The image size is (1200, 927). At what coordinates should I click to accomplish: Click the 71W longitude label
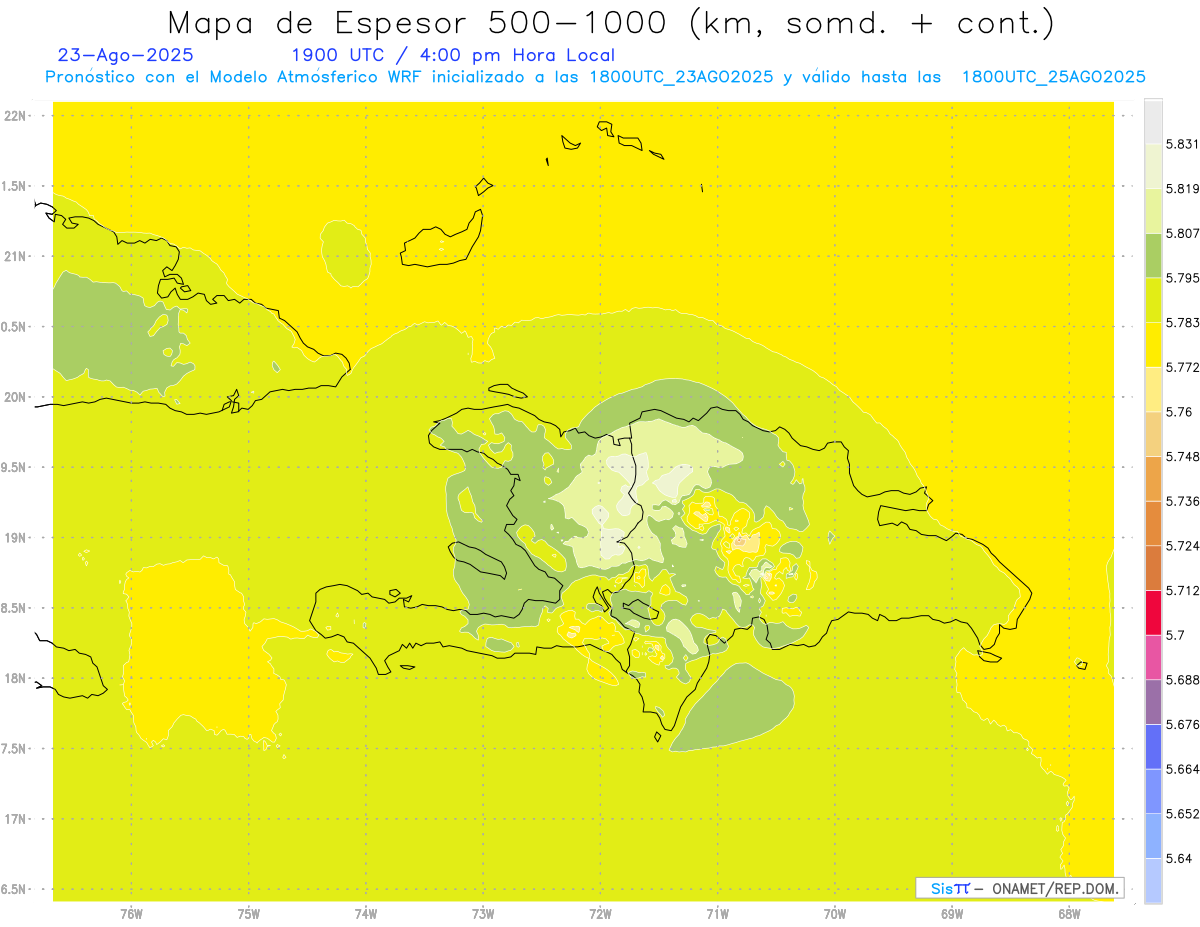(x=717, y=913)
